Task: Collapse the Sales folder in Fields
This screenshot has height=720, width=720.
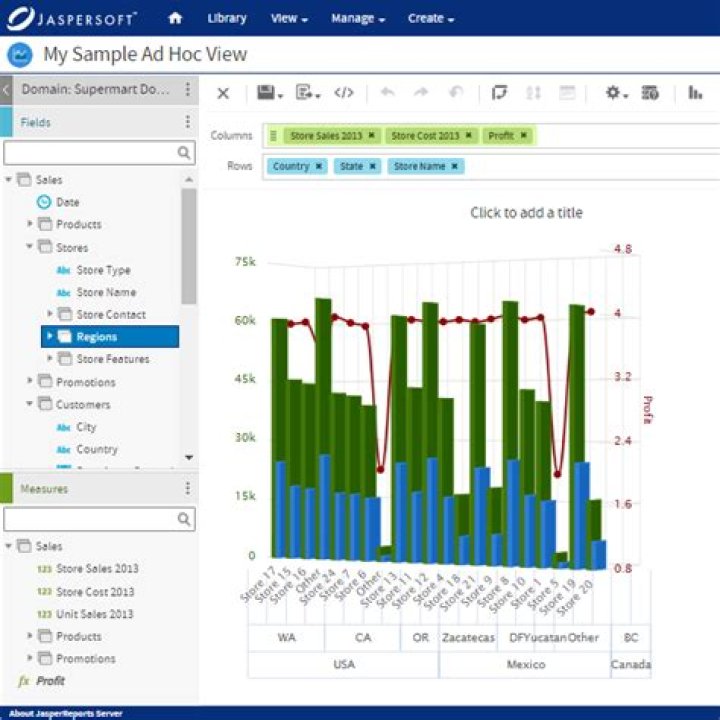Action: click(8, 179)
